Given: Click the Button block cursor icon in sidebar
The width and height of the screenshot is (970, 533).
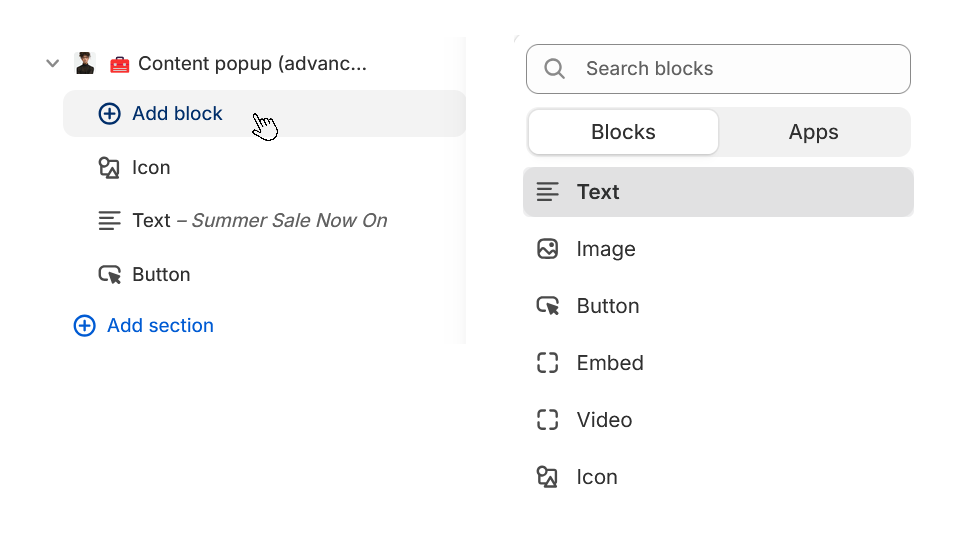Looking at the screenshot, I should (x=110, y=275).
